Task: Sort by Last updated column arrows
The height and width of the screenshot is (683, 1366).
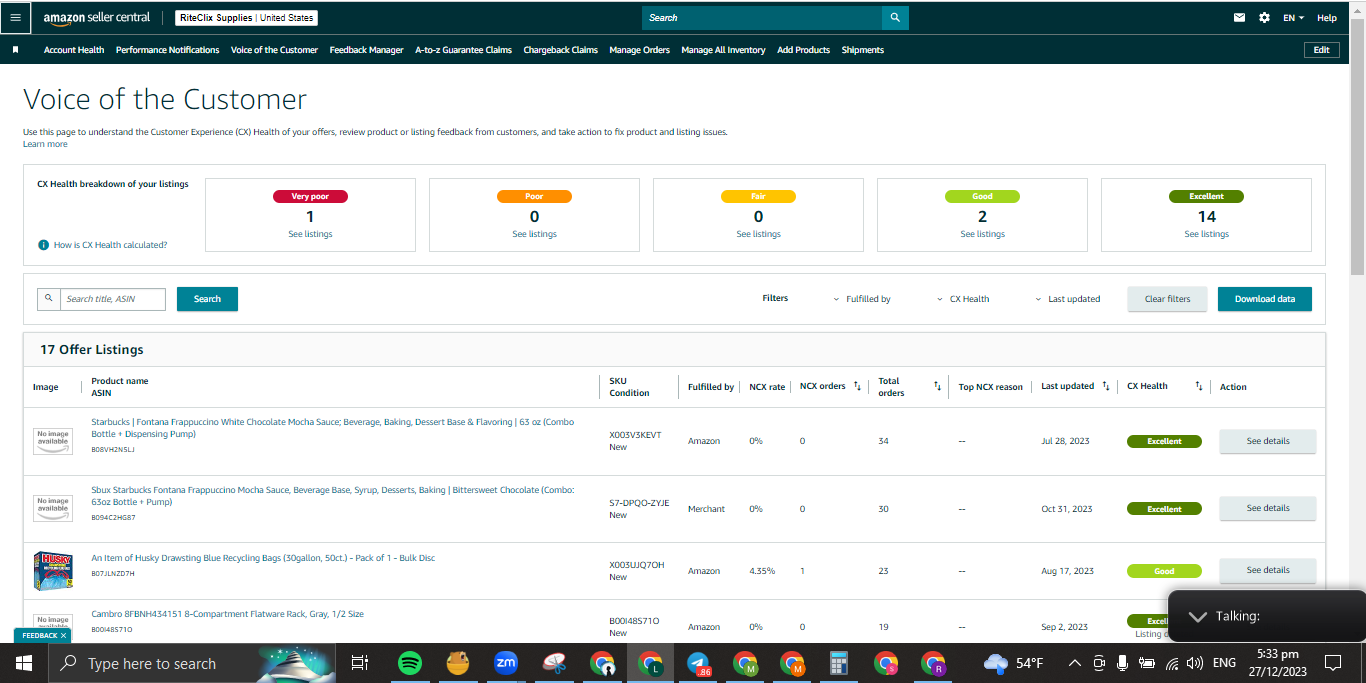Action: pyautogui.click(x=1105, y=386)
